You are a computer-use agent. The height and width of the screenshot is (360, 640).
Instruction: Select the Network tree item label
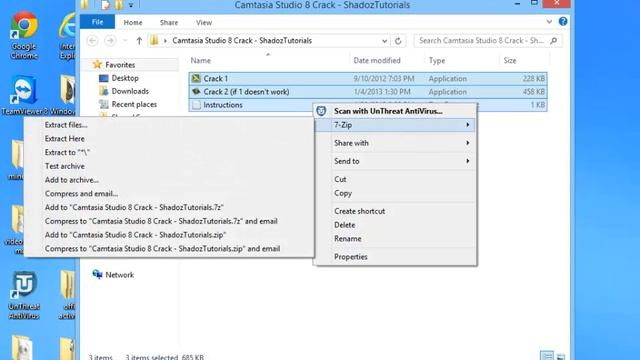coord(120,275)
